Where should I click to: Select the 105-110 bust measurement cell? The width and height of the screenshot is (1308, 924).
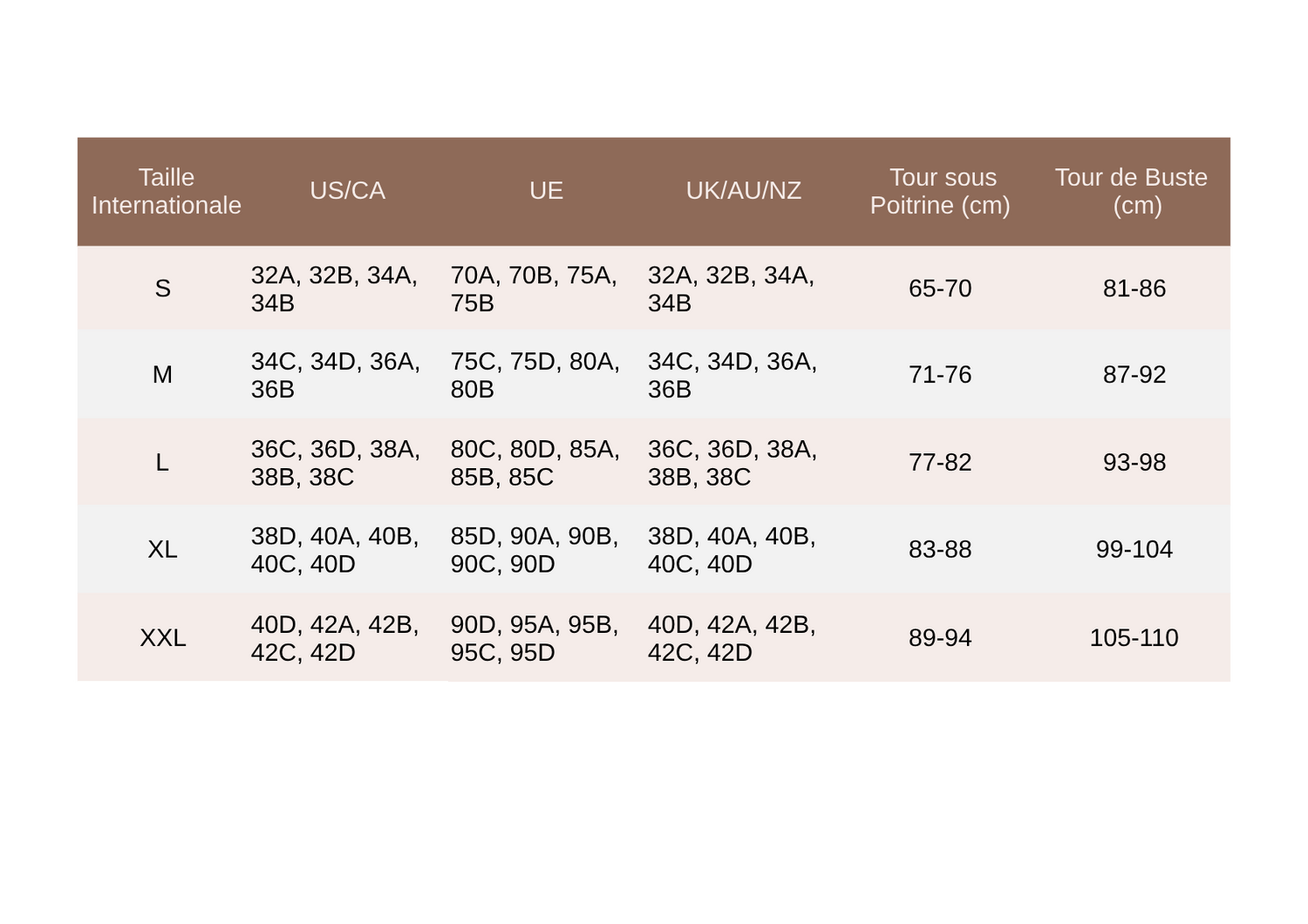pyautogui.click(x=1134, y=637)
